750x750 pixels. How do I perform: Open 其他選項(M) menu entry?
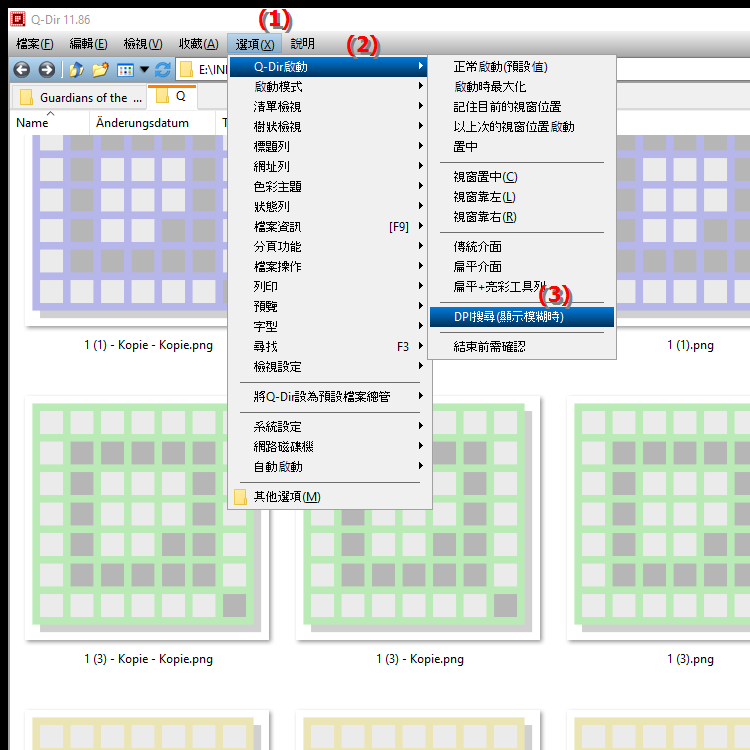329,497
